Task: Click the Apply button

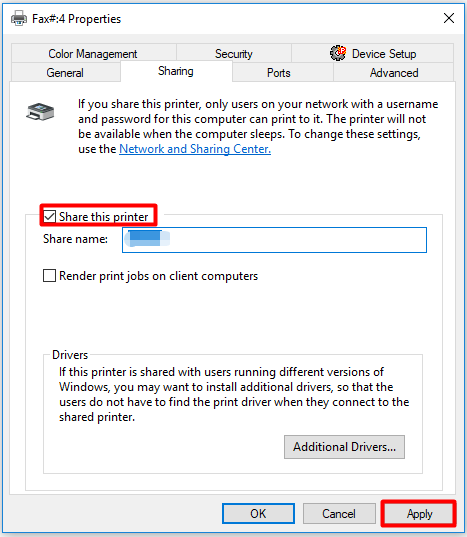Action: pos(419,513)
